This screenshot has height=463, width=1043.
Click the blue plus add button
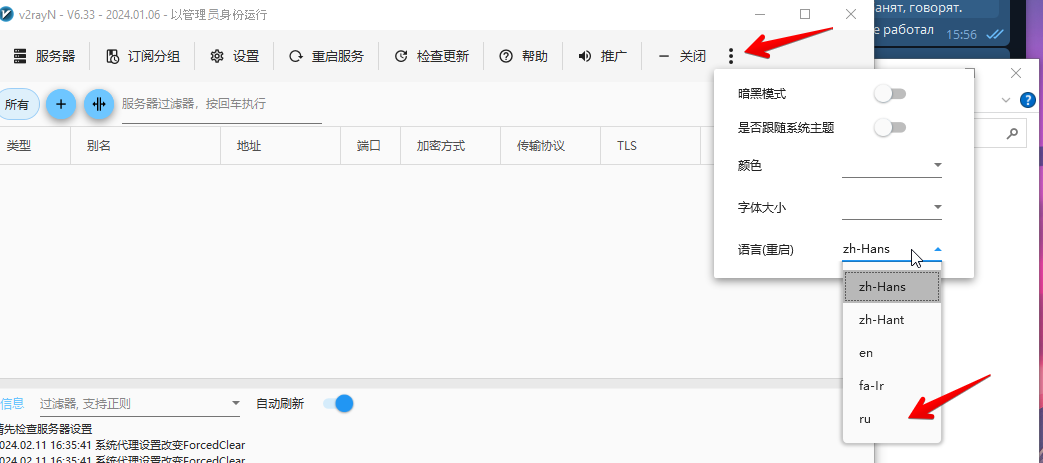tap(61, 104)
